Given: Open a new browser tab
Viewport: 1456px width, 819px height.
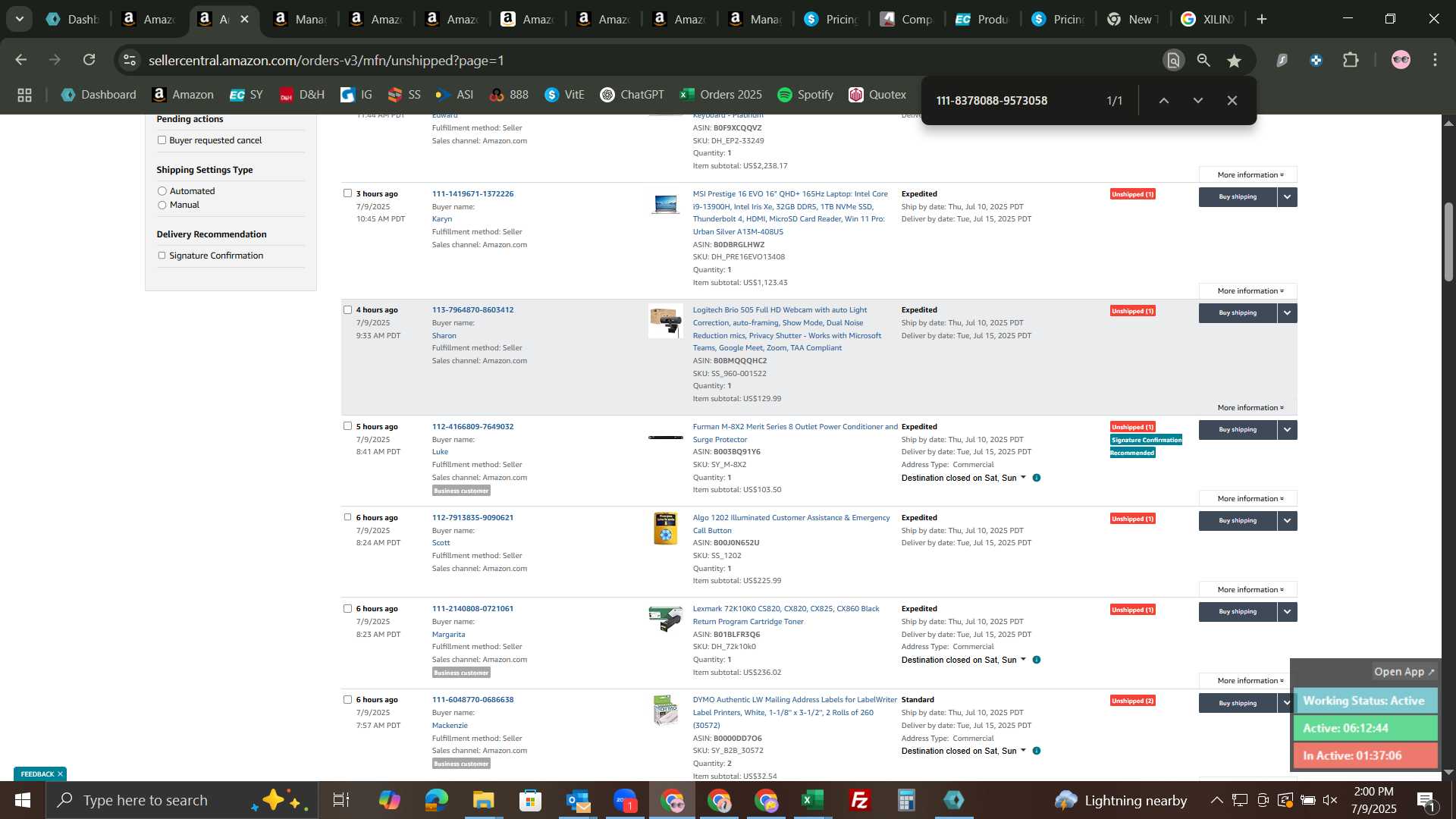Looking at the screenshot, I should coord(1262,19).
